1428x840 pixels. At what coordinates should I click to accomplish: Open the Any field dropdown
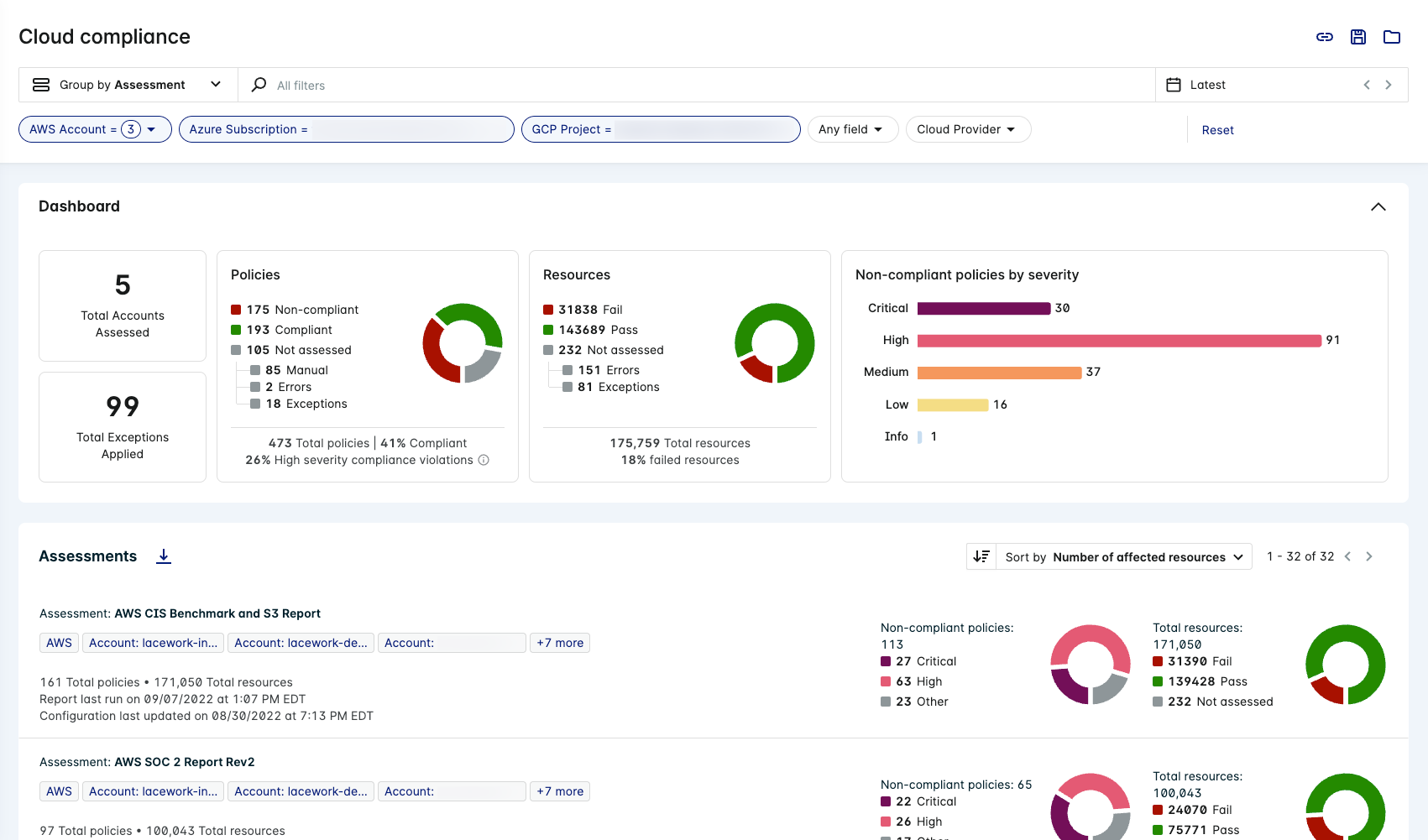[852, 129]
